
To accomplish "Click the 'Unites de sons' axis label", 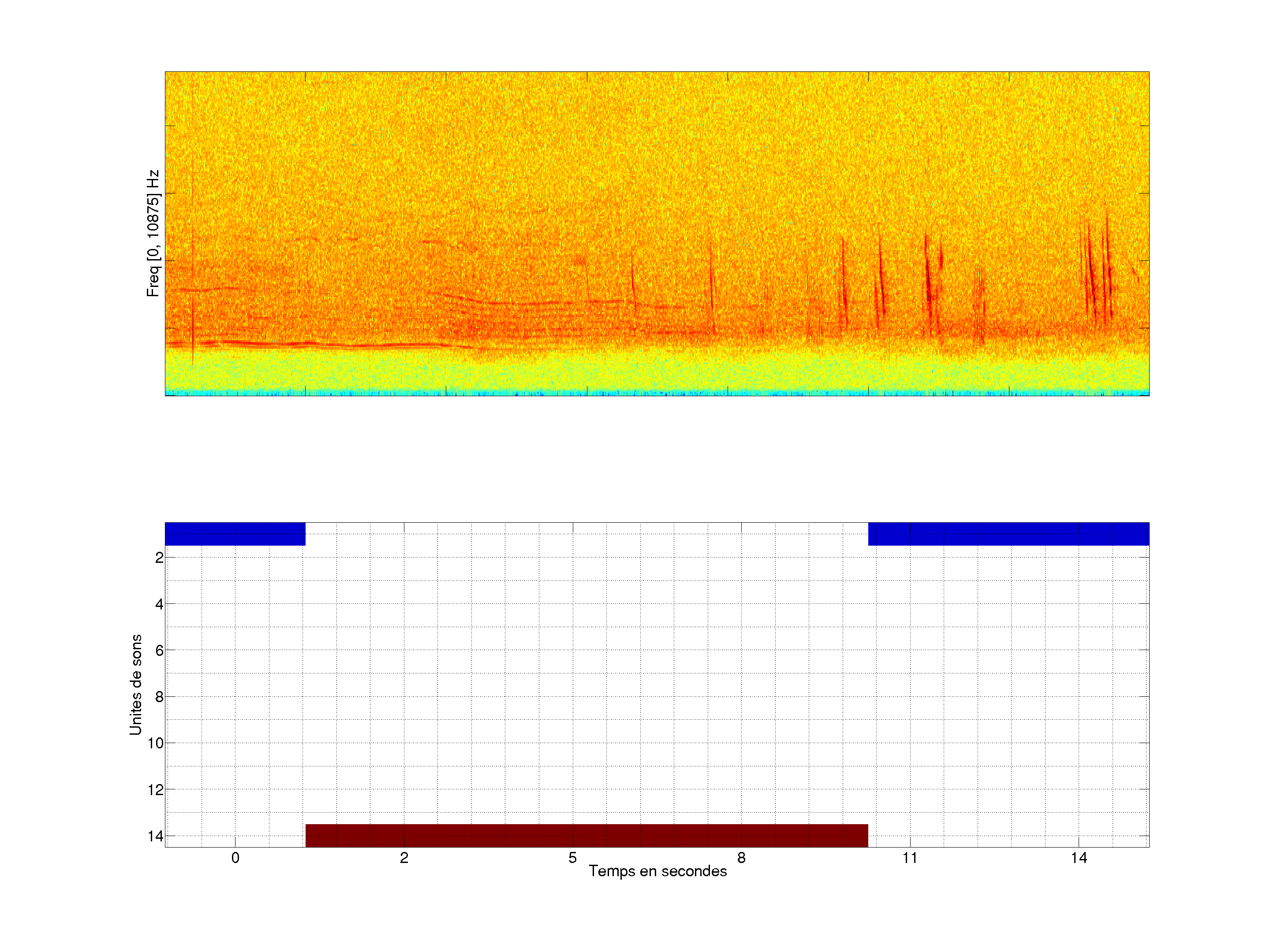I will (x=135, y=684).
